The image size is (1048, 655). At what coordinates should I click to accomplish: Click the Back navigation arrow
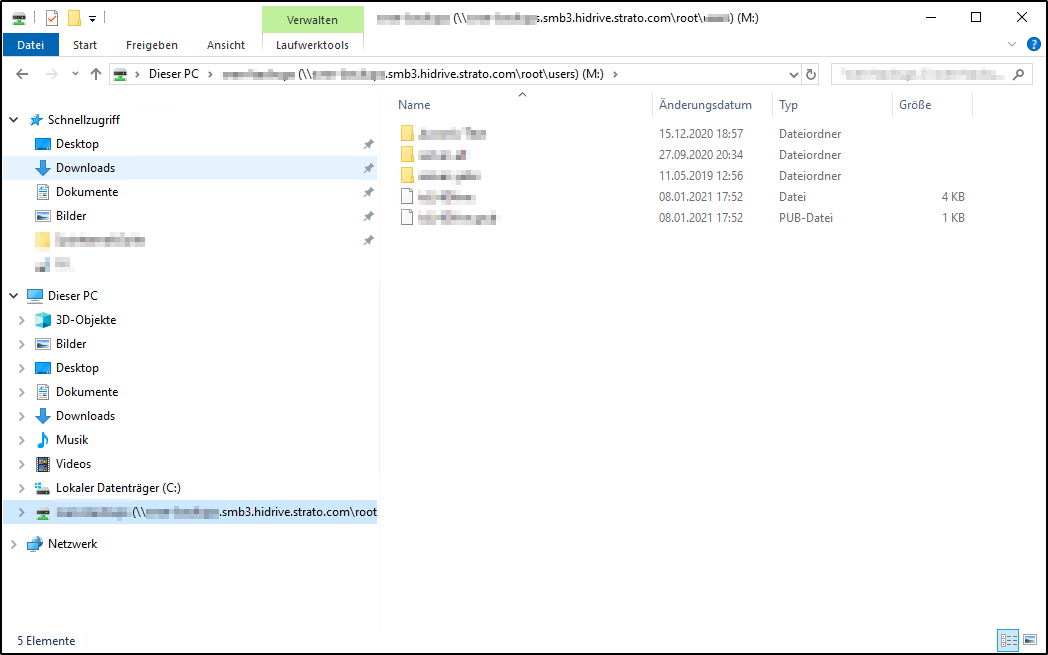click(22, 74)
